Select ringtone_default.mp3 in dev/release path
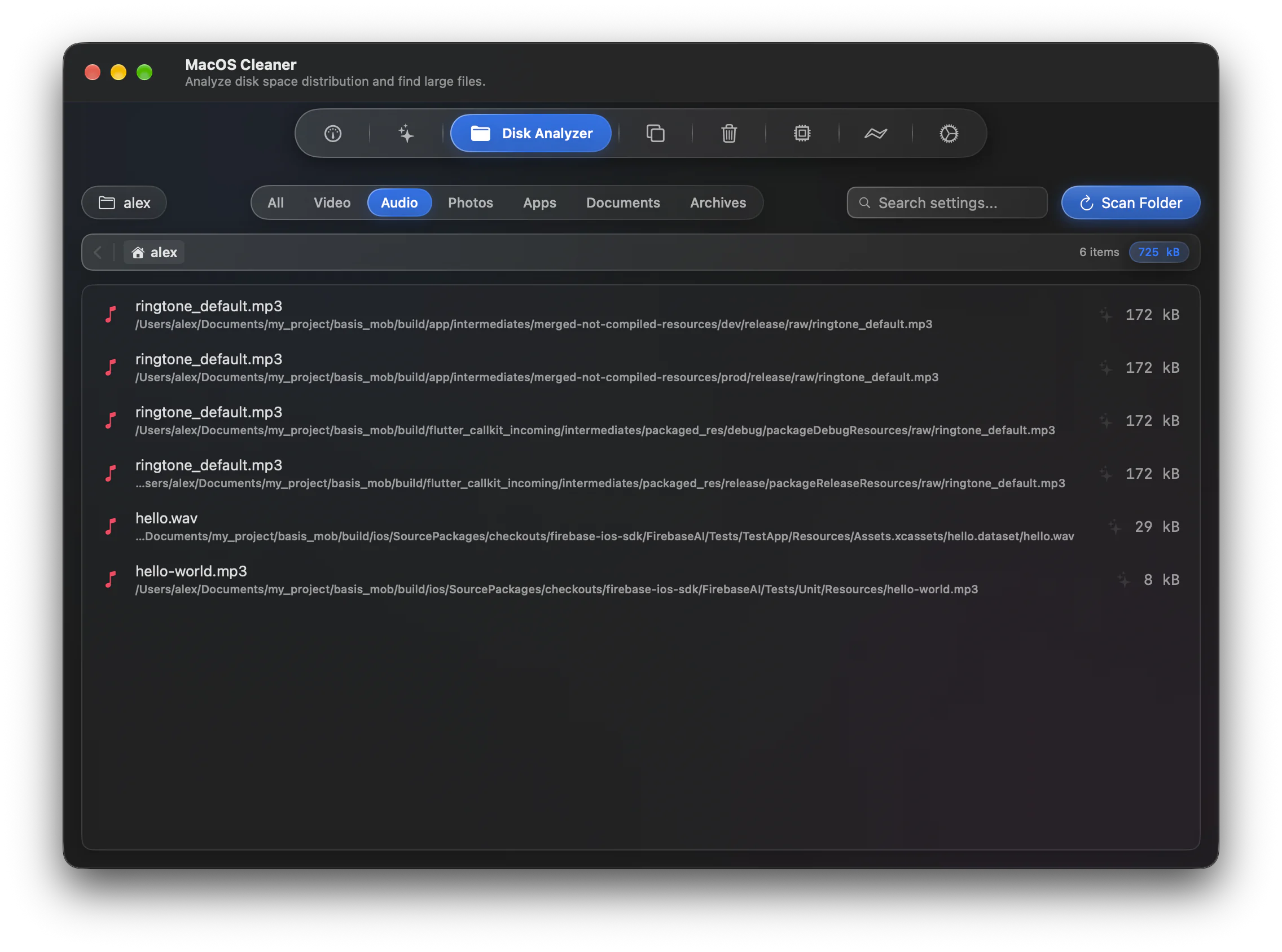 641,315
